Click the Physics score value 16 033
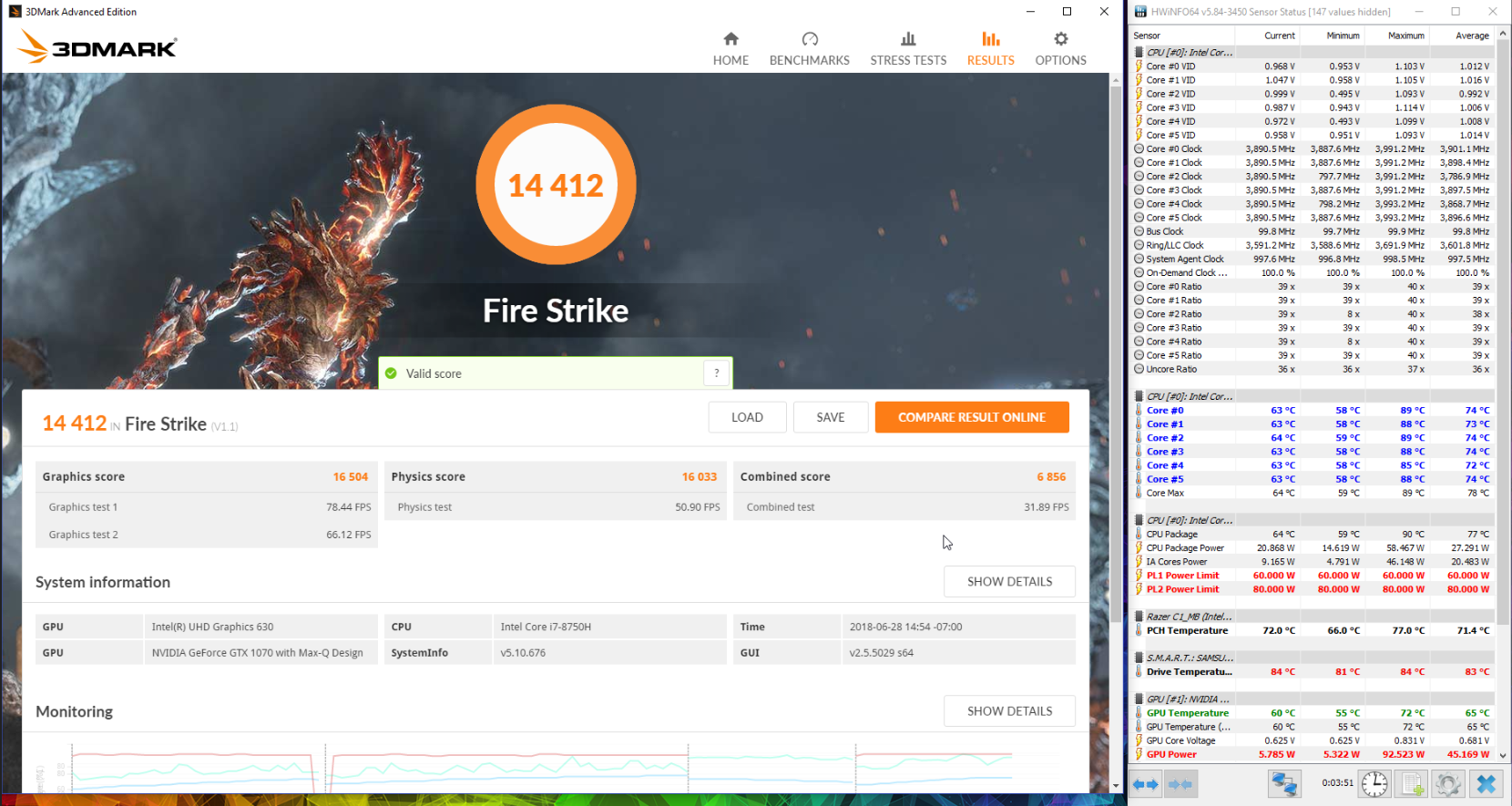Image resolution: width=1512 pixels, height=806 pixels. click(x=699, y=476)
